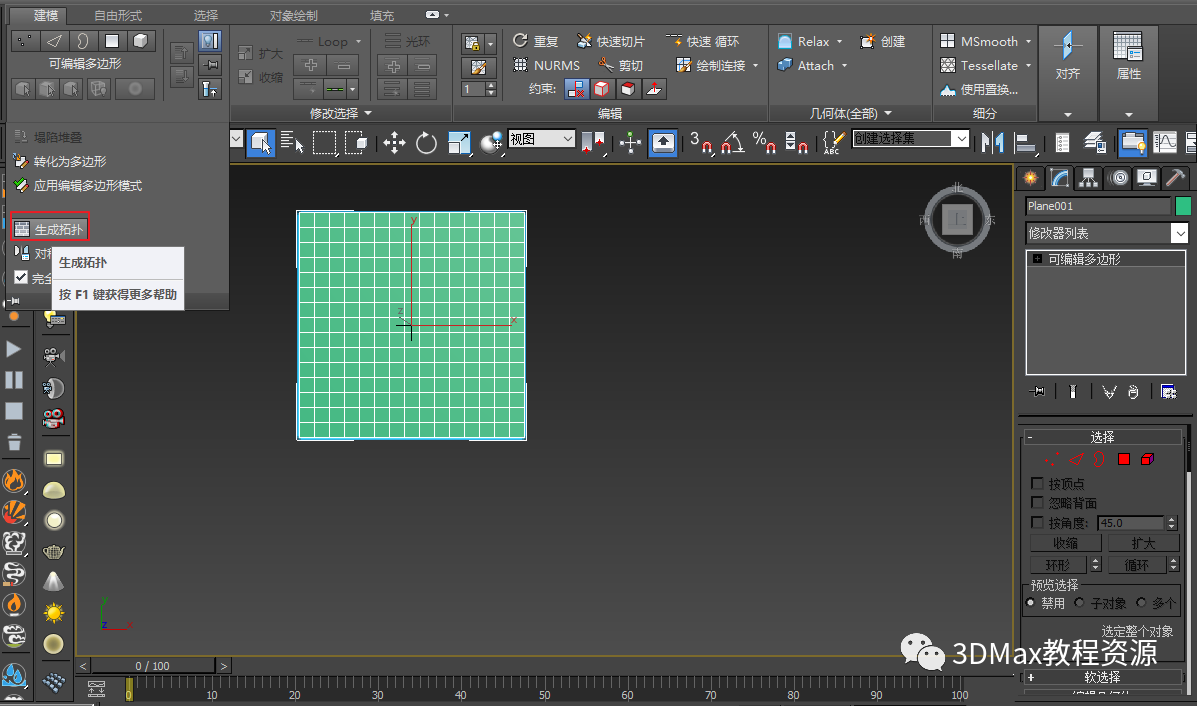Click the Align button in ribbon

(x=1067, y=57)
